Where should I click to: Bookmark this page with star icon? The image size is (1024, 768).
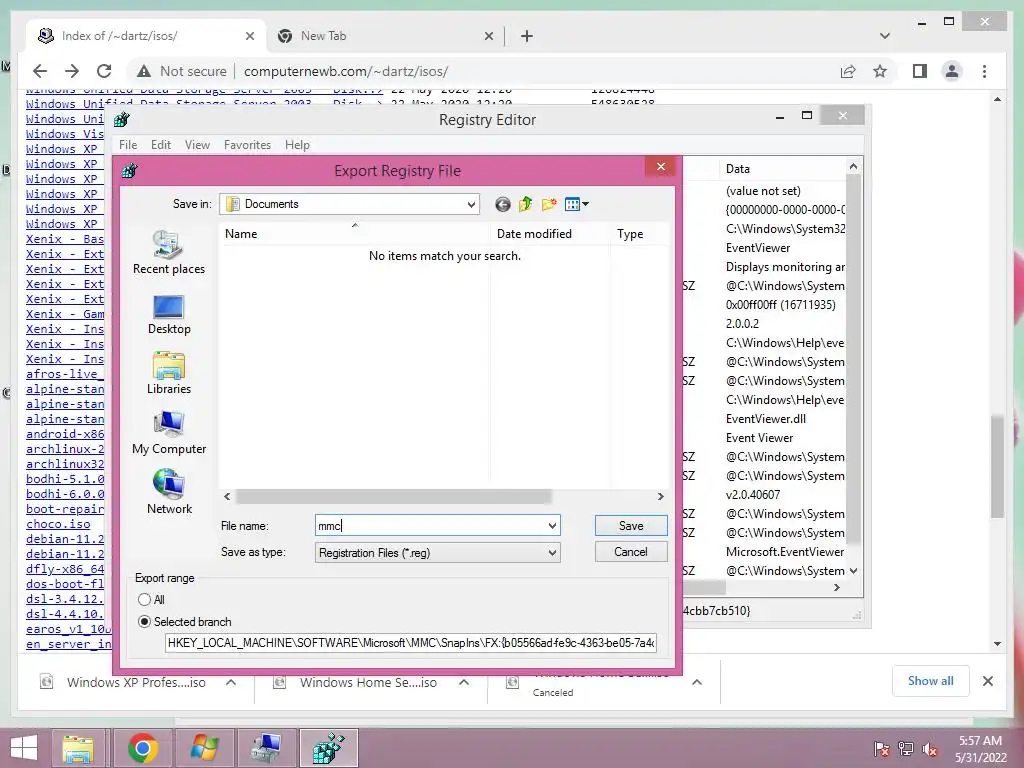click(x=880, y=71)
